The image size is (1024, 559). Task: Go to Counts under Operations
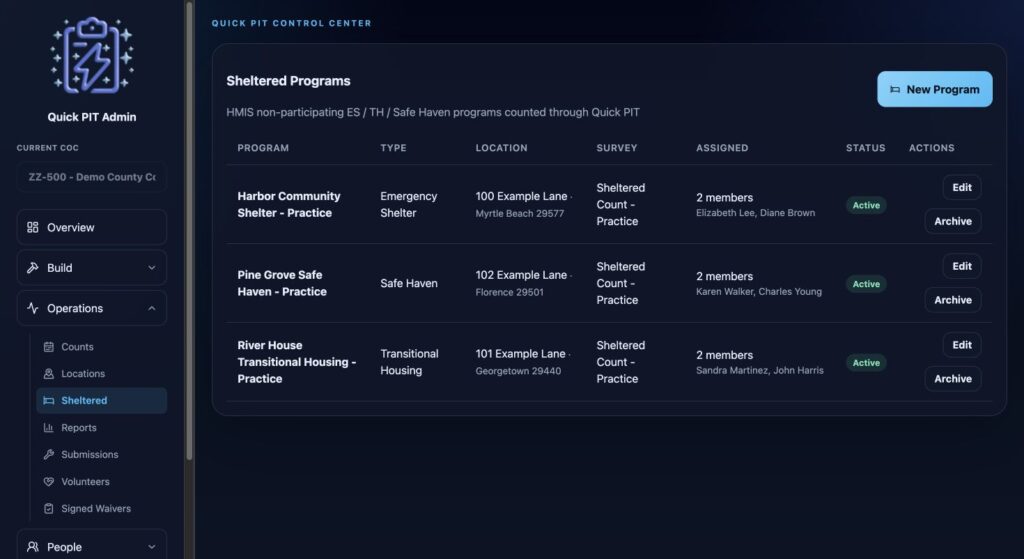click(x=101, y=347)
